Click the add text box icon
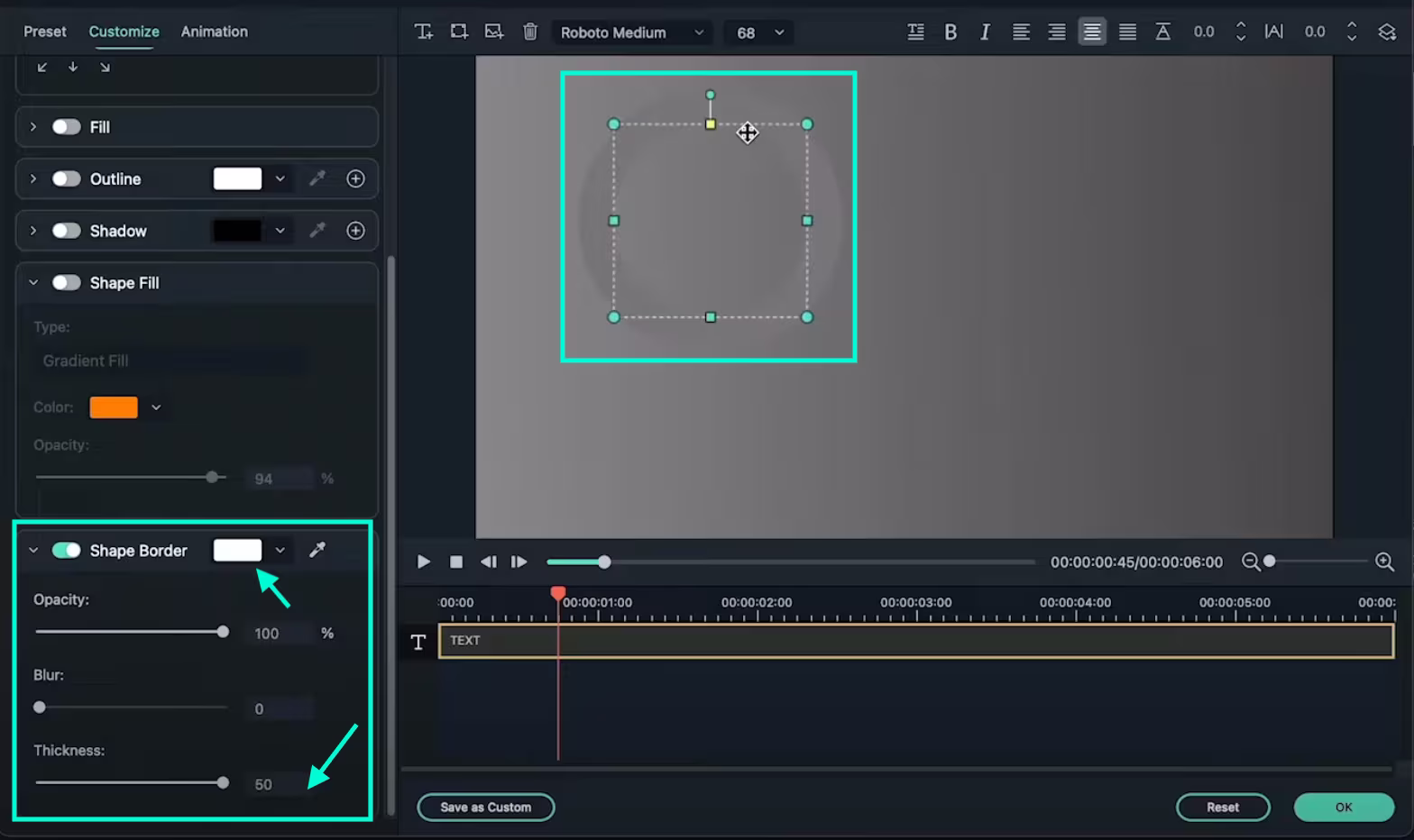1414x840 pixels. (423, 32)
